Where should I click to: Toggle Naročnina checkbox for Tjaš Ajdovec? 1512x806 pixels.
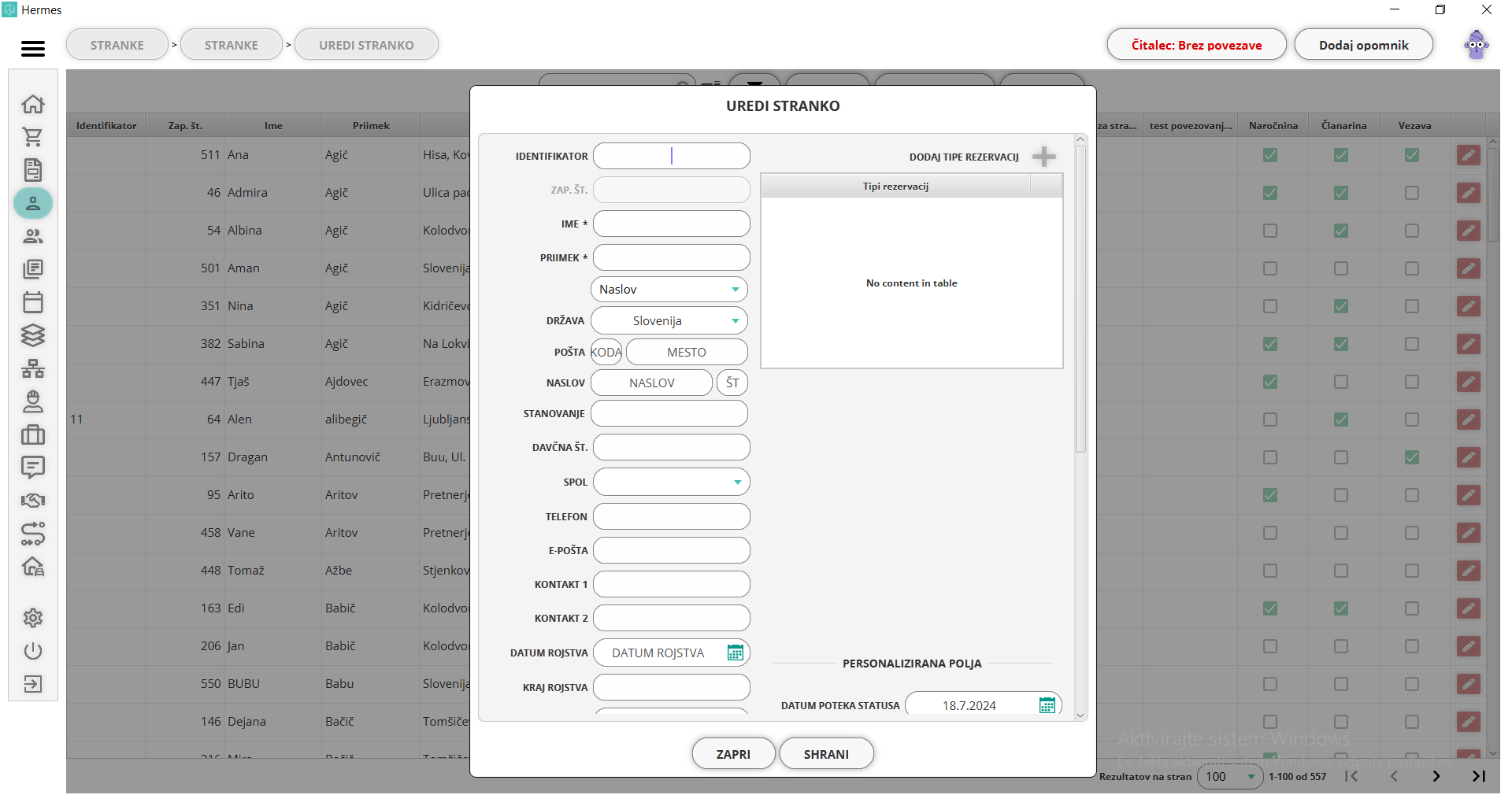point(1270,382)
